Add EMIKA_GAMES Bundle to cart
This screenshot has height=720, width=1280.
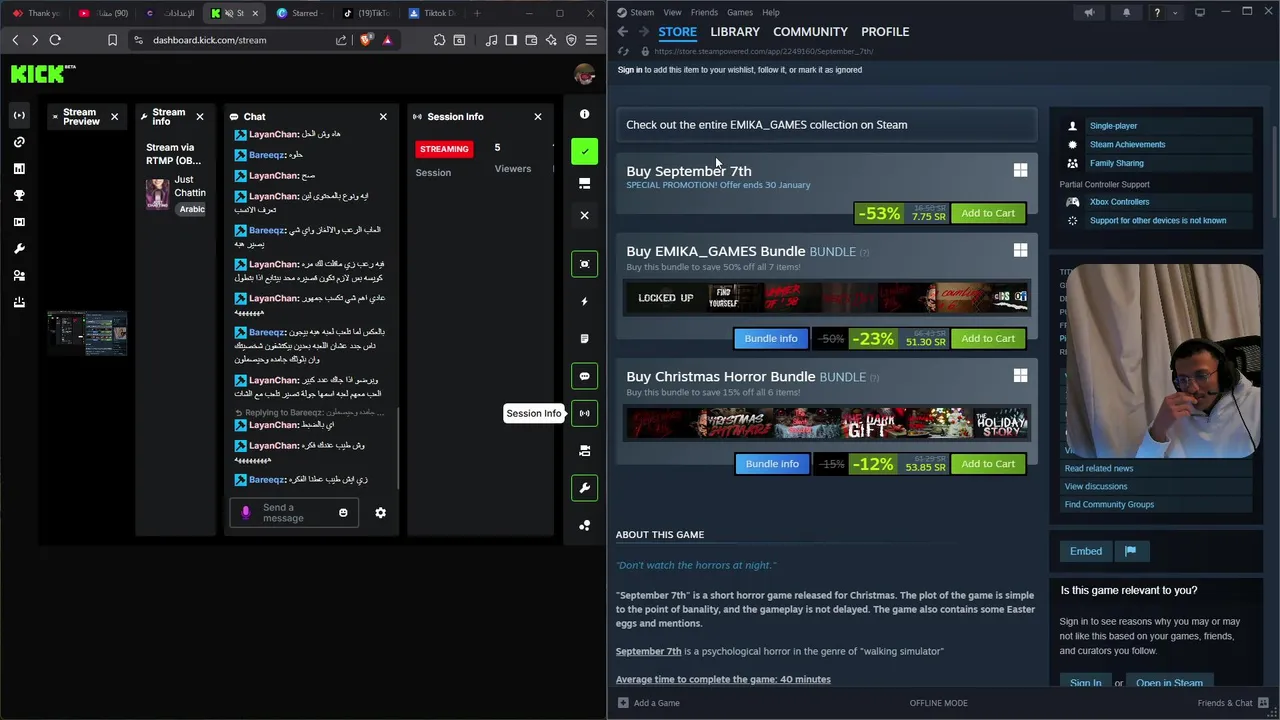click(x=988, y=338)
